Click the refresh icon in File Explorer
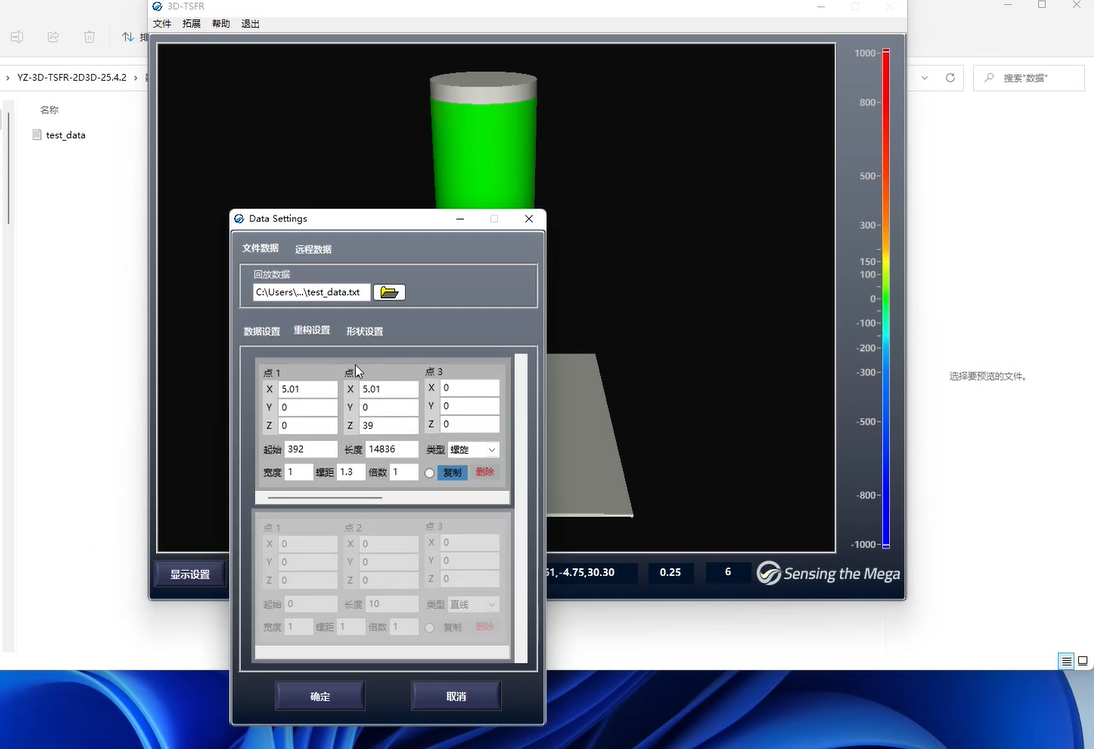1094x749 pixels. pos(950,77)
